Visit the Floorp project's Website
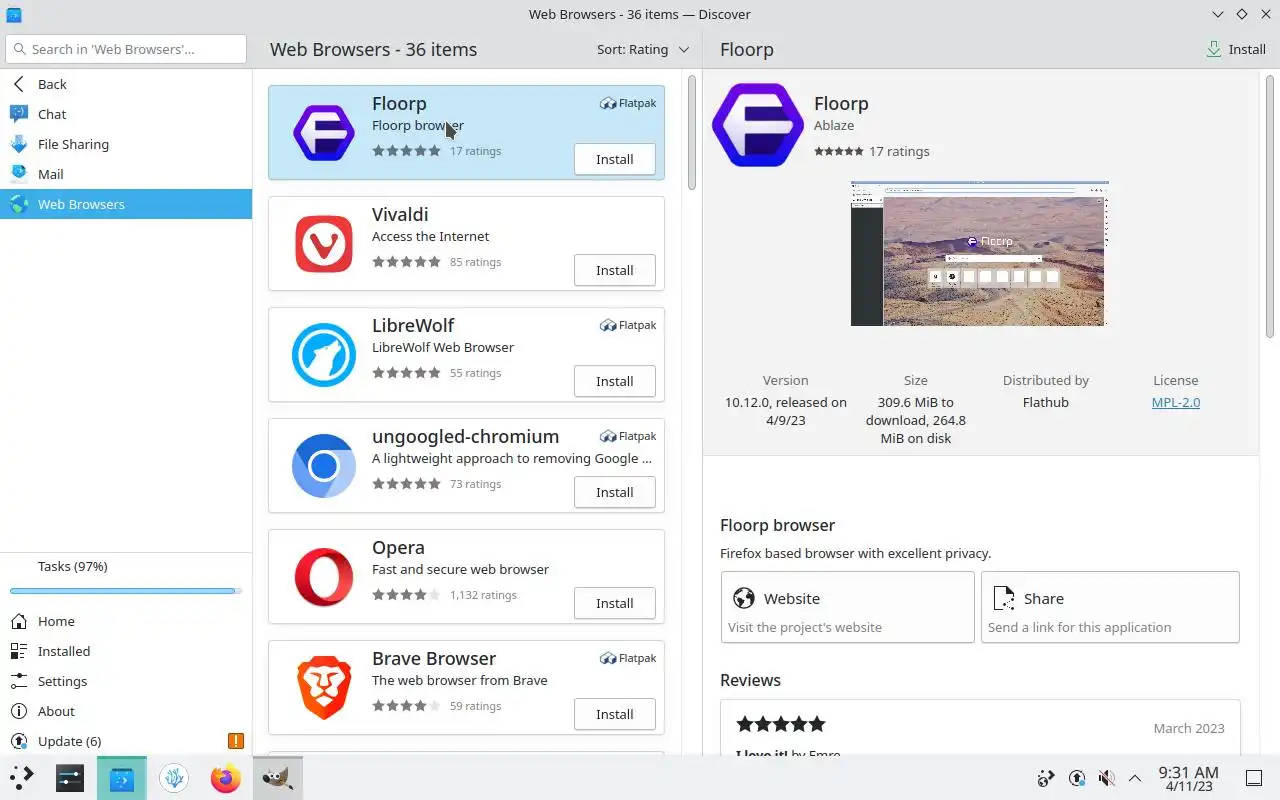The image size is (1280, 800). [847, 607]
